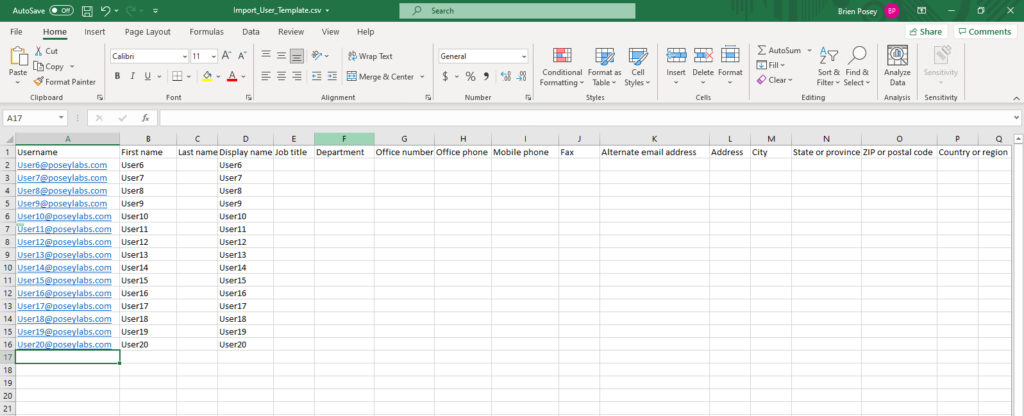Open Sort & Filter menu
The width and height of the screenshot is (1024, 416).
tap(829, 67)
